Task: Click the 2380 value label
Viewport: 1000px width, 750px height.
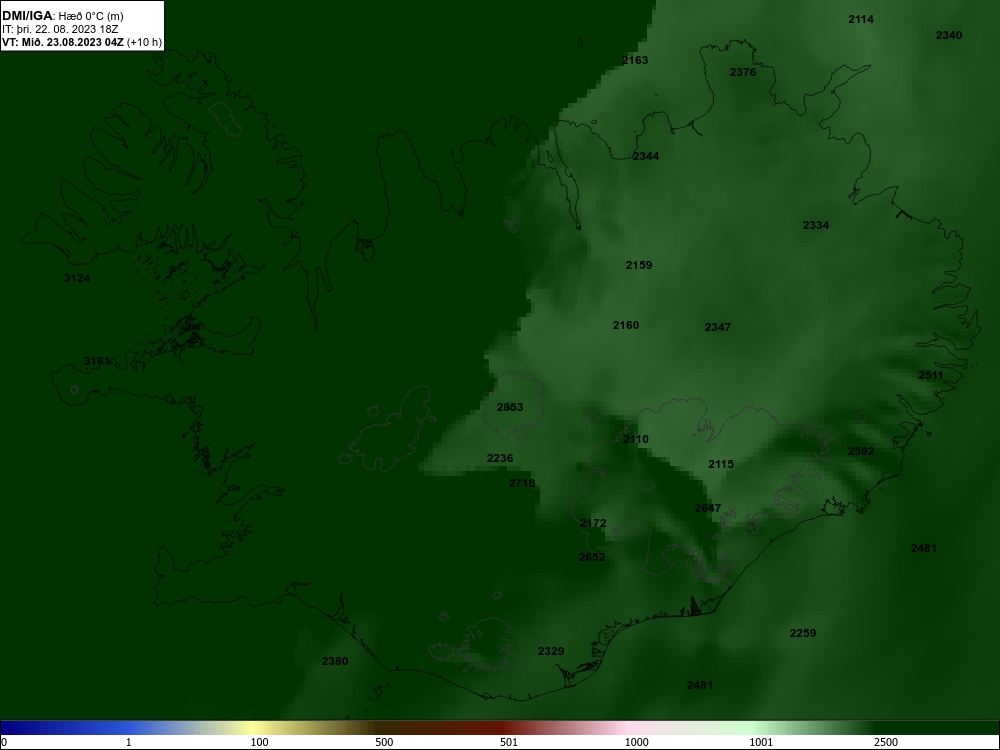Action: point(335,661)
